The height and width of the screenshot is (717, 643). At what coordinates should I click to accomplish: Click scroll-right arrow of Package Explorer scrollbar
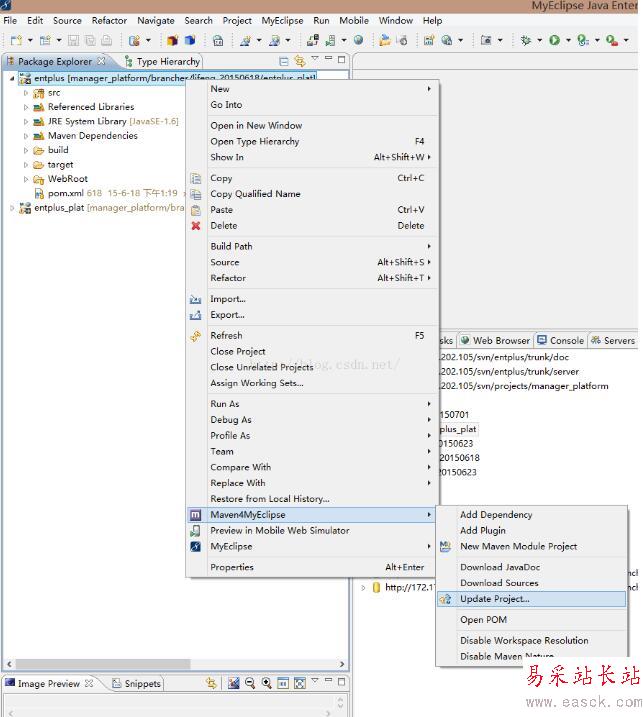tap(342, 664)
